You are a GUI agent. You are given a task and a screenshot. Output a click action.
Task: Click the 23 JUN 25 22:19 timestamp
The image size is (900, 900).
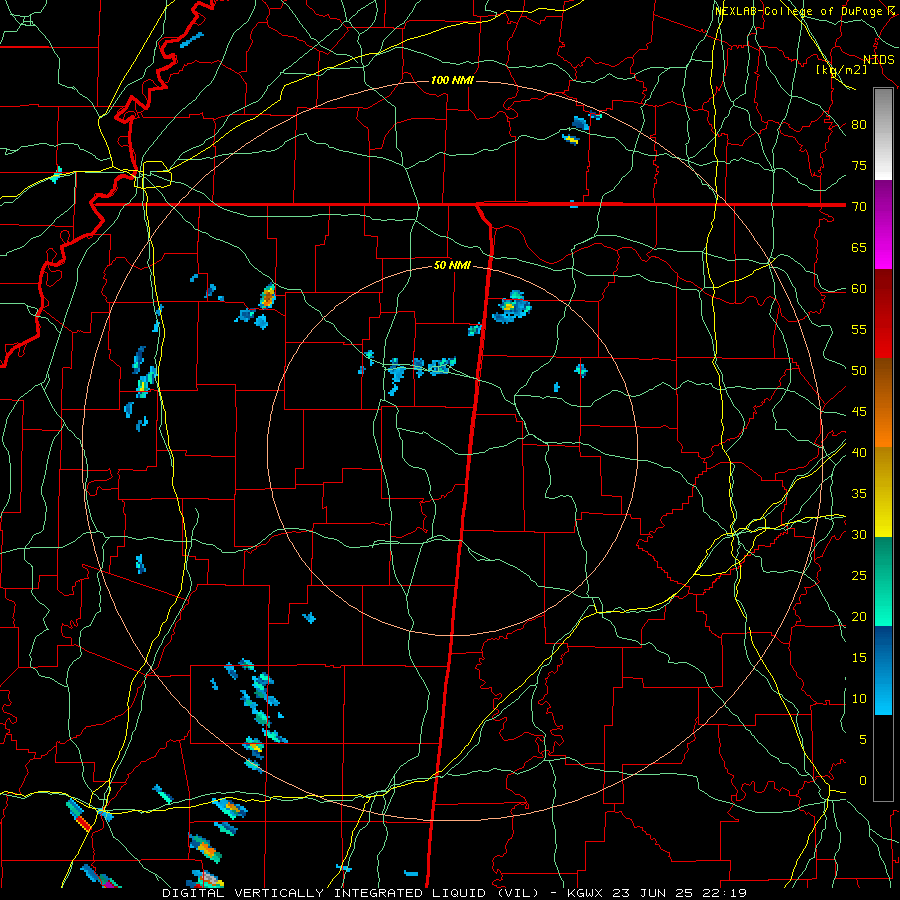tap(681, 893)
